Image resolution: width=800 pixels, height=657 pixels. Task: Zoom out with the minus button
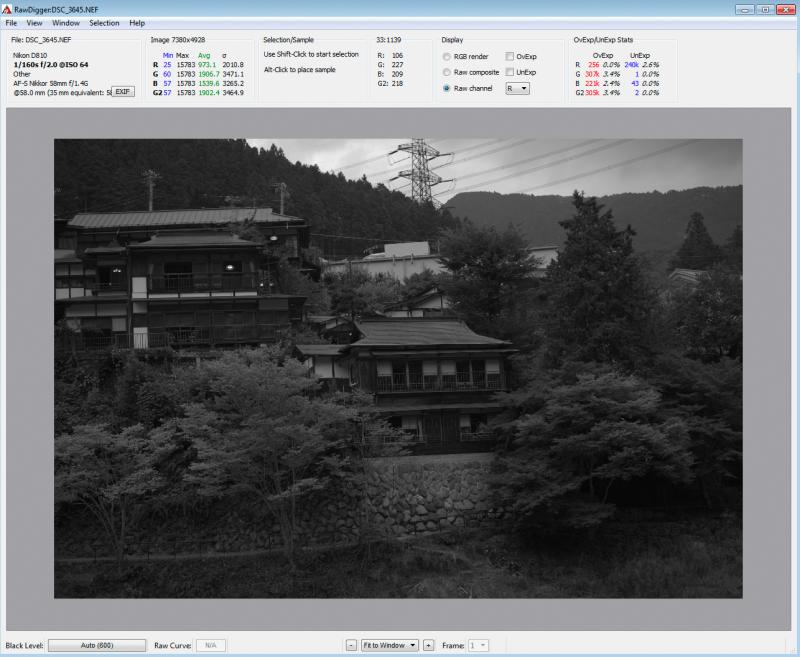pos(351,645)
